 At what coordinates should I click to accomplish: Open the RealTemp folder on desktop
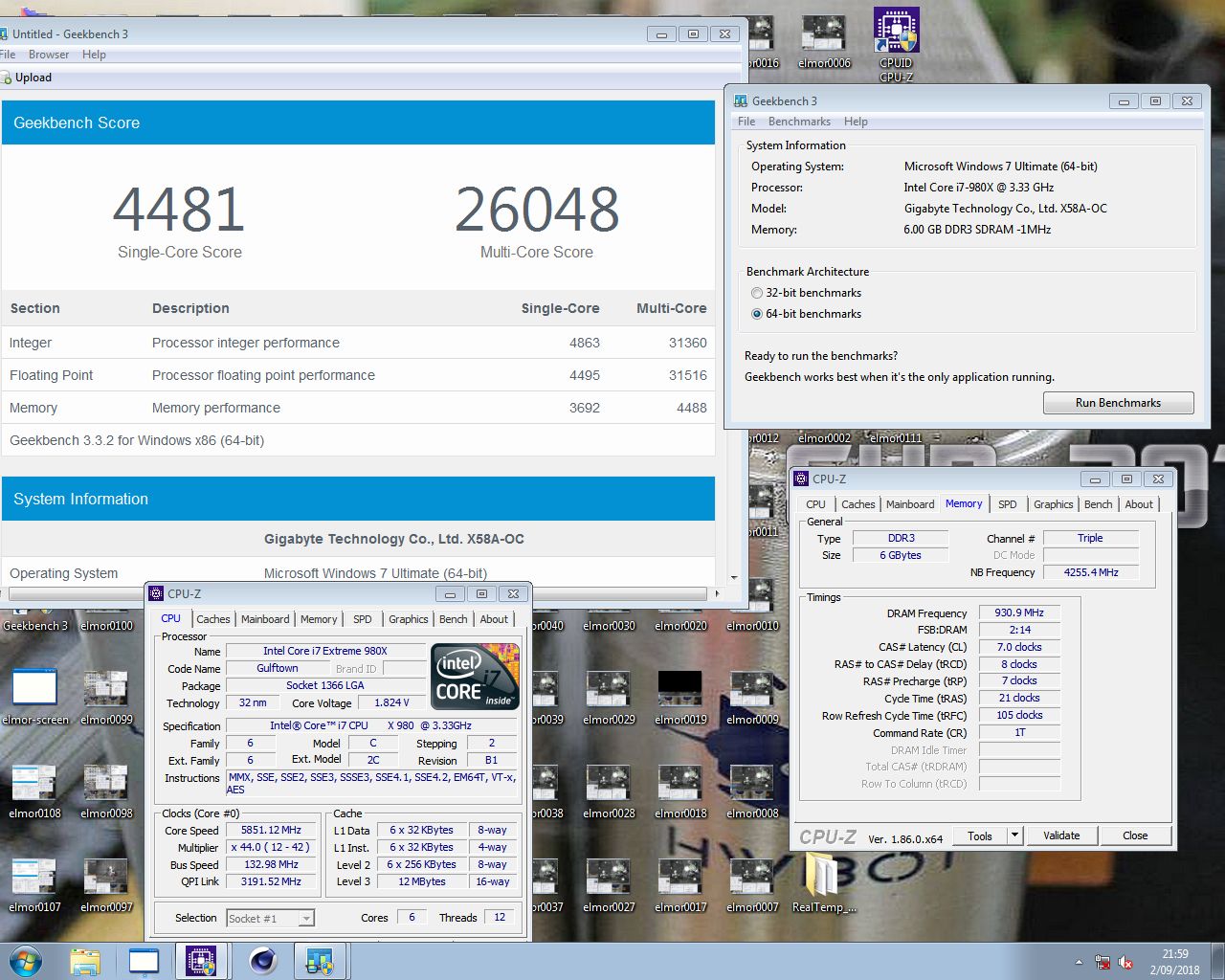tap(824, 882)
